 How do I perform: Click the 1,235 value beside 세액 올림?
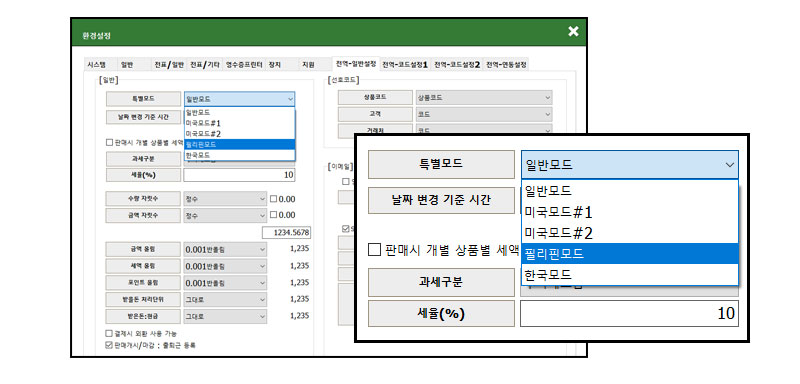click(x=299, y=266)
